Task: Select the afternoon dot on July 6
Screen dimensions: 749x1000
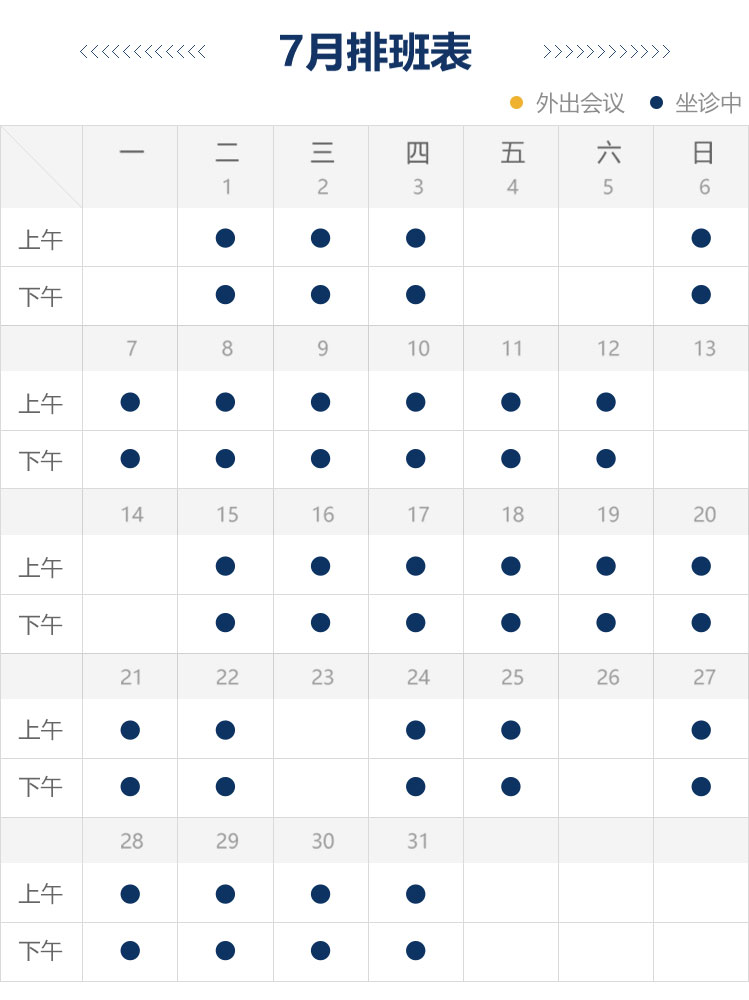Action: click(x=701, y=295)
